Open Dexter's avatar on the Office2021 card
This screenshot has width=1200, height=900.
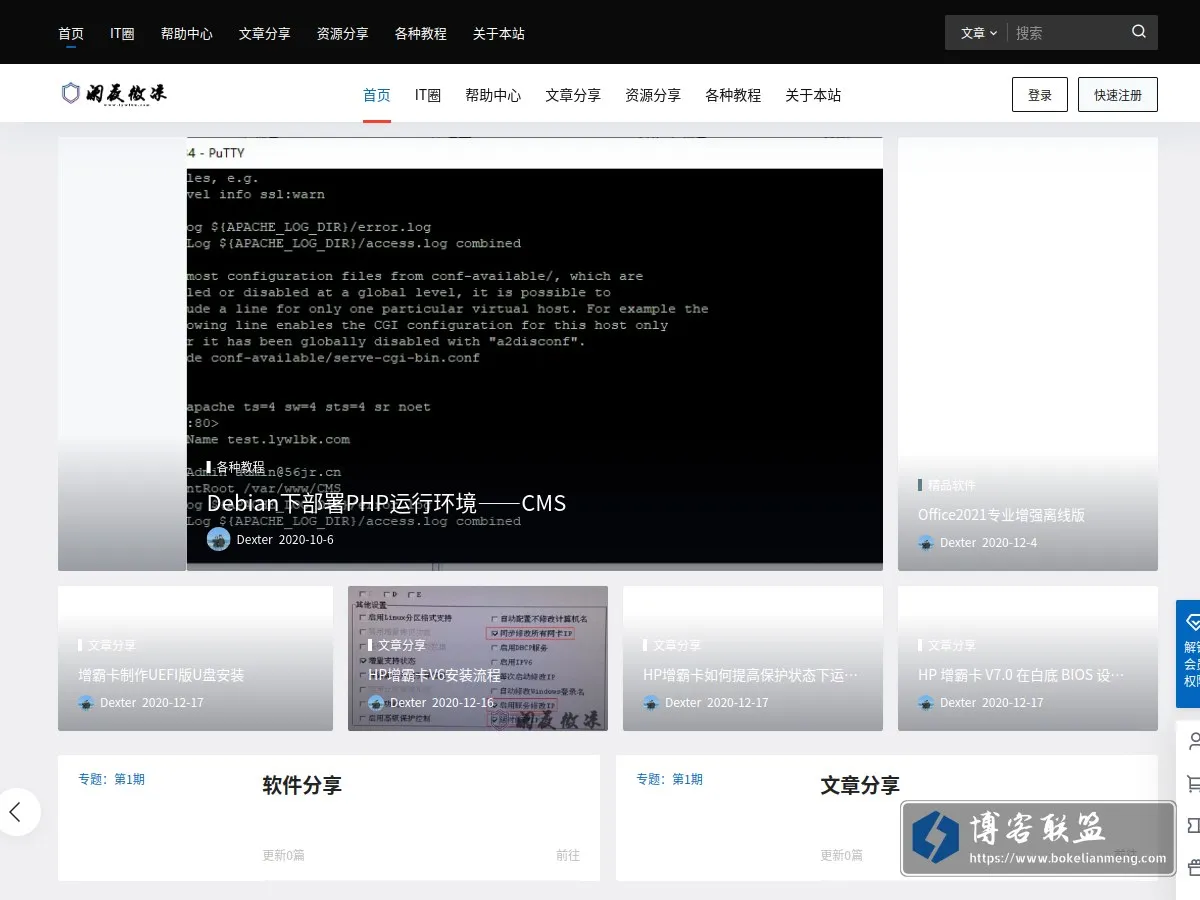(926, 543)
